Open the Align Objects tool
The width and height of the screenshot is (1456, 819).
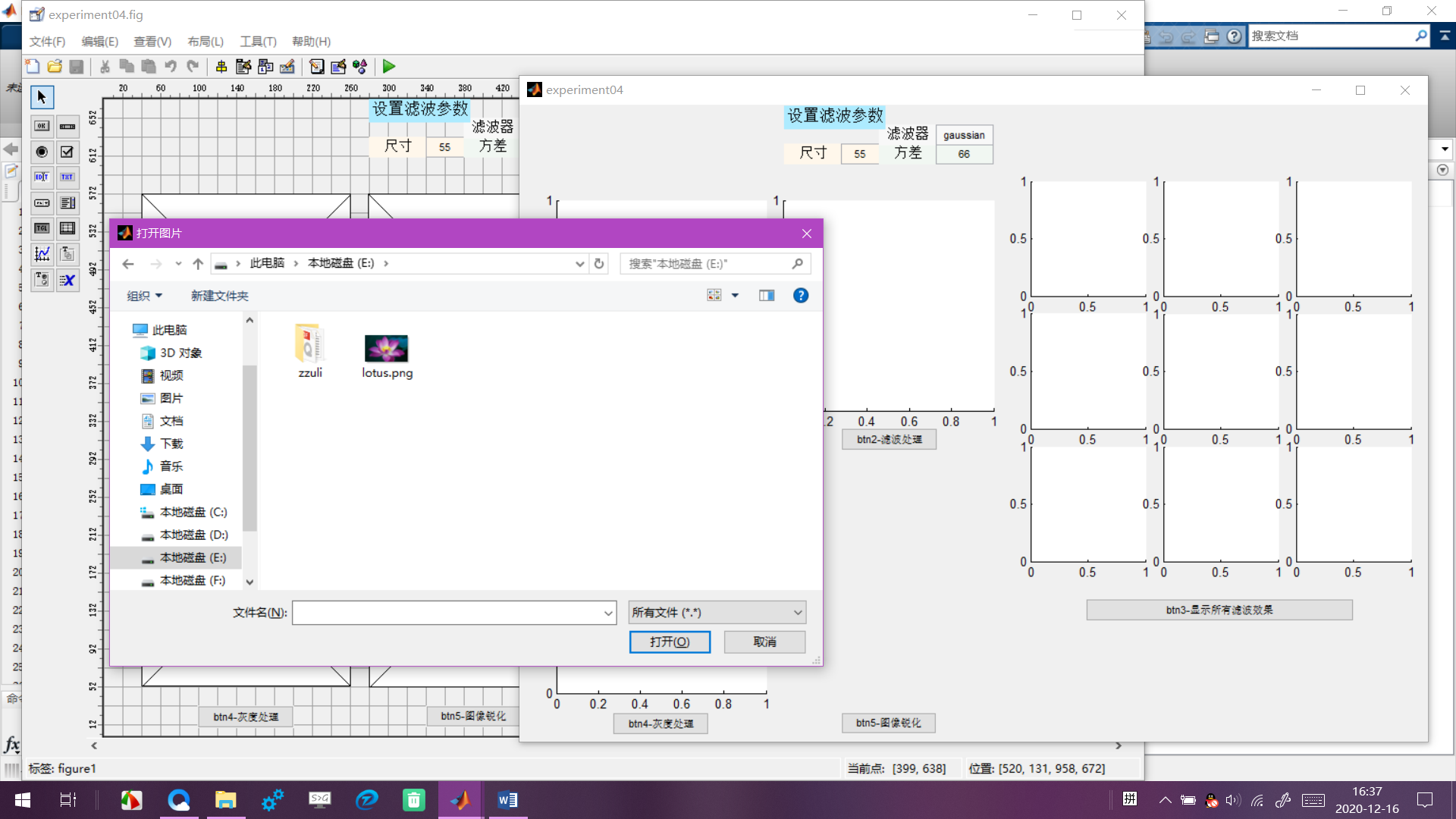pyautogui.click(x=221, y=67)
